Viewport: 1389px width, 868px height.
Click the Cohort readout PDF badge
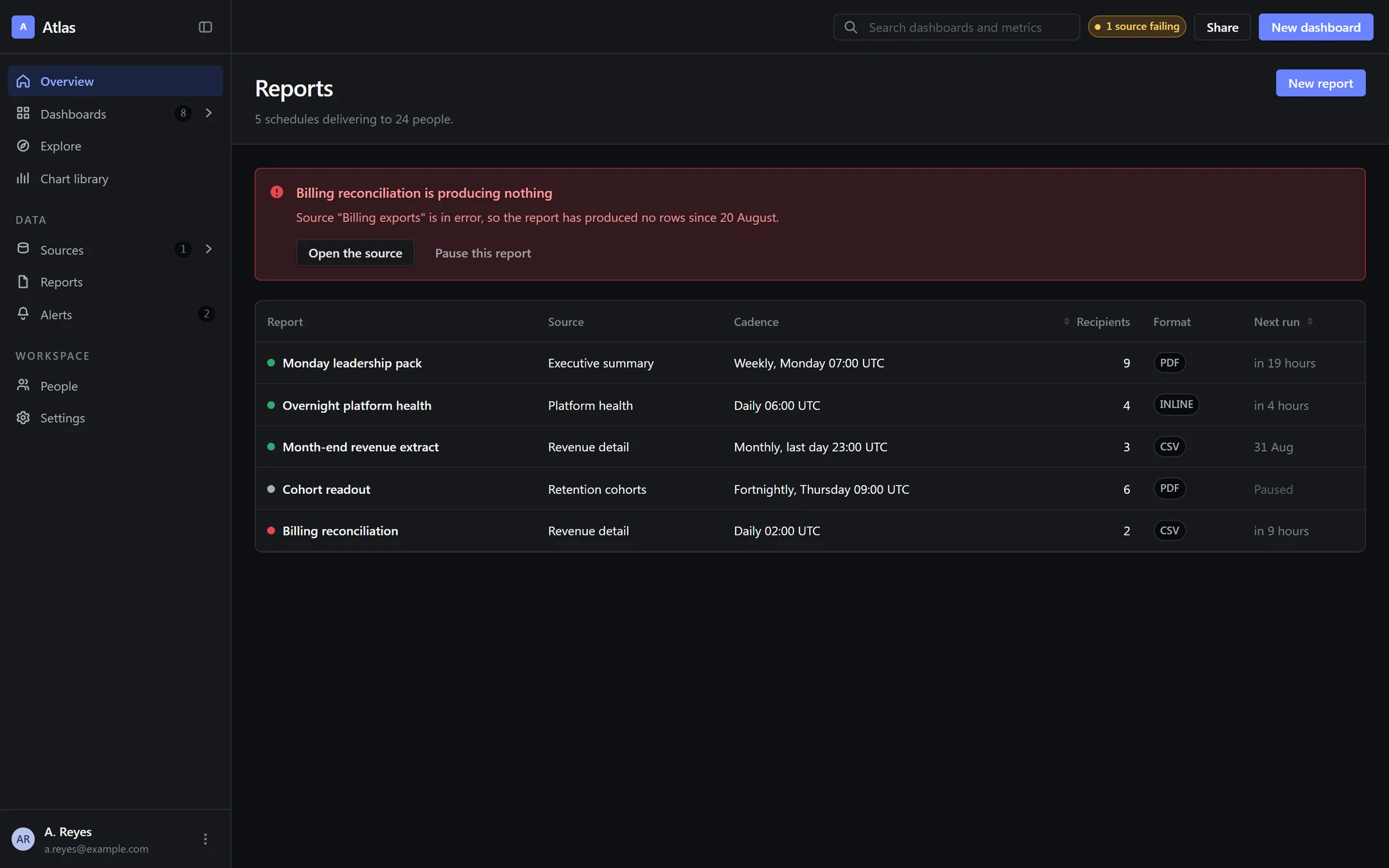click(x=1169, y=488)
